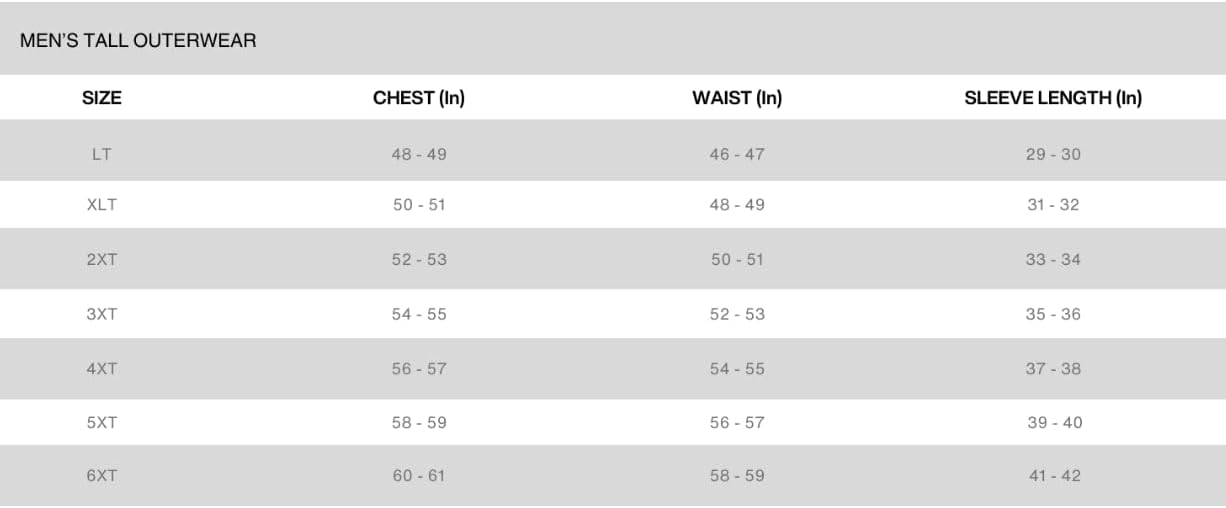Click the LT size row label
This screenshot has width=1226, height=508.
[102, 154]
